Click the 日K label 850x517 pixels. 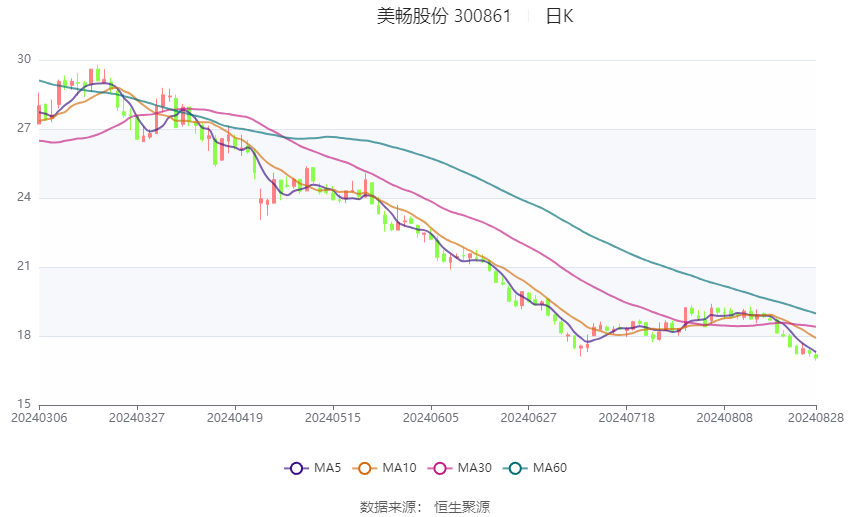(x=559, y=16)
